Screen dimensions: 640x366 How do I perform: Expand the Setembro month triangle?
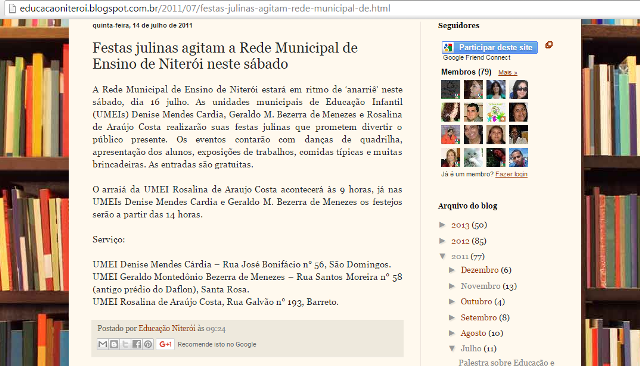click(452, 317)
